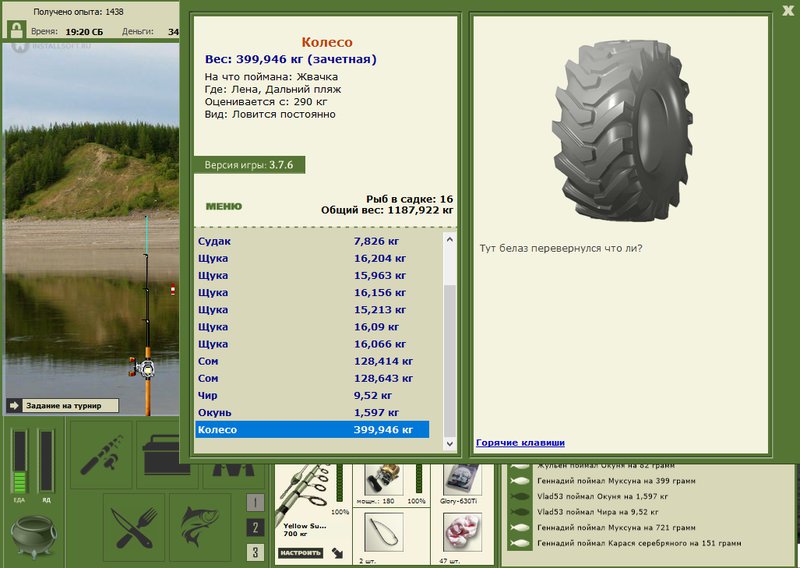This screenshot has height=568, width=800.
Task: Open the knife and fork food icon
Action: point(134,527)
